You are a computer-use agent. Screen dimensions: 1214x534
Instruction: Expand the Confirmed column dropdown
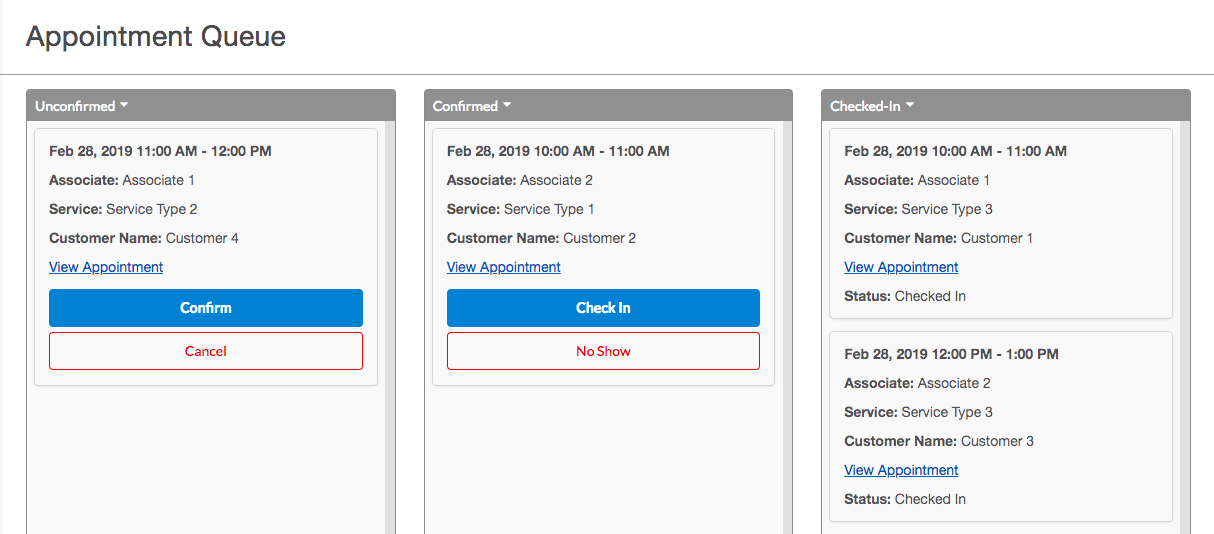472,106
